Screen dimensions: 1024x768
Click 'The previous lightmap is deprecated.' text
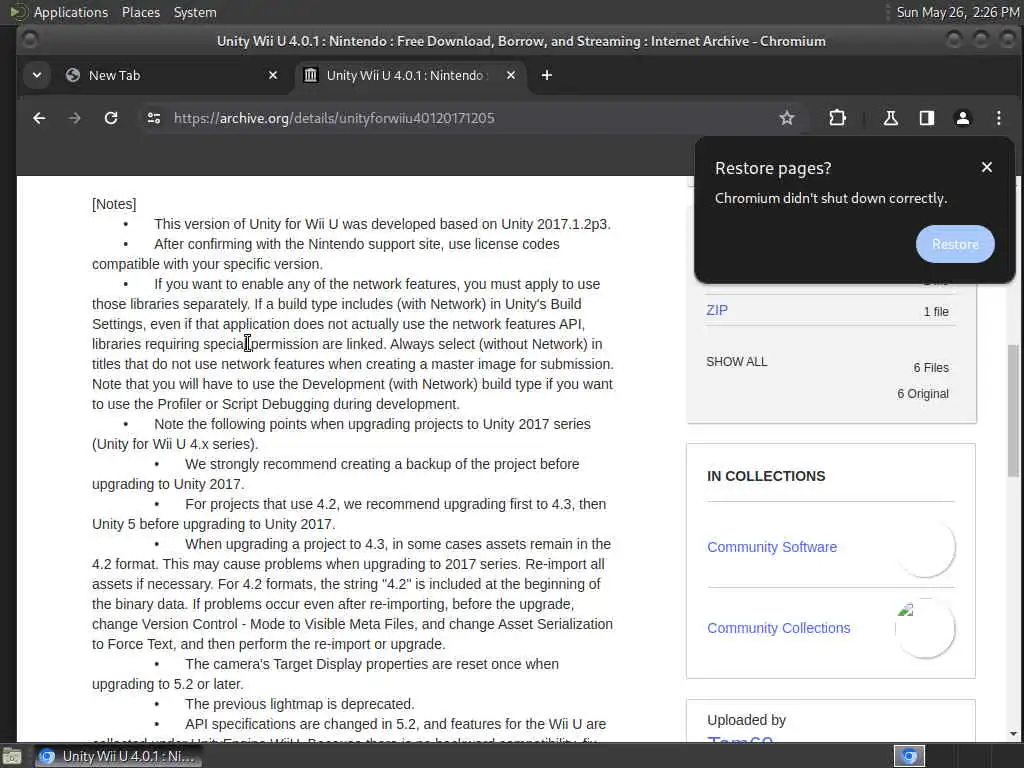coord(300,704)
